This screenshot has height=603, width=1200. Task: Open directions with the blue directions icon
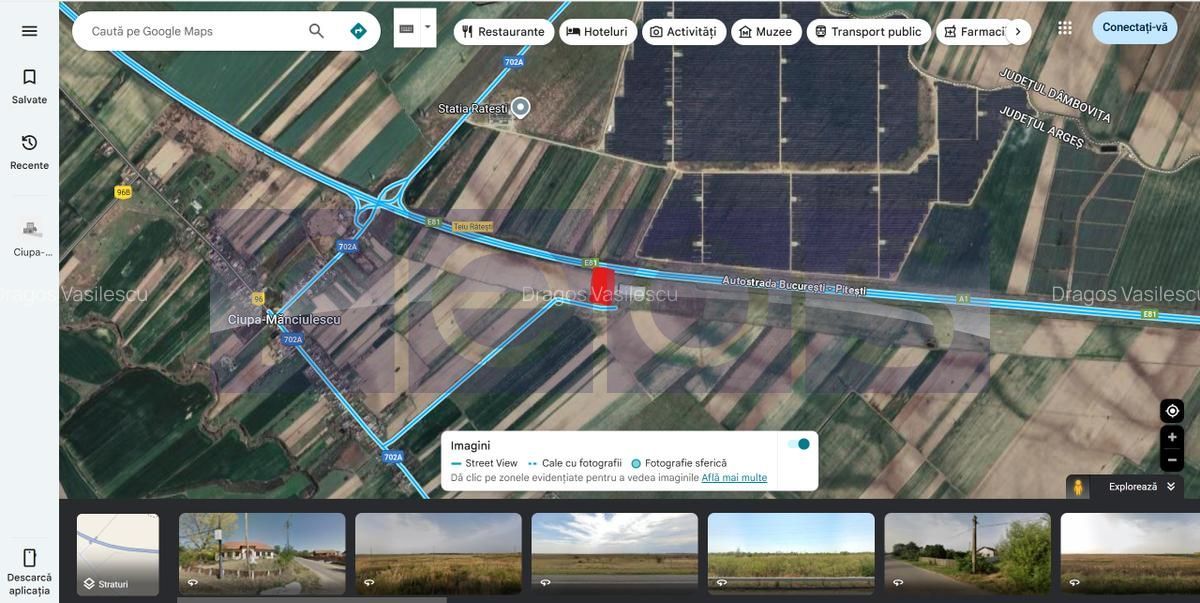357,30
